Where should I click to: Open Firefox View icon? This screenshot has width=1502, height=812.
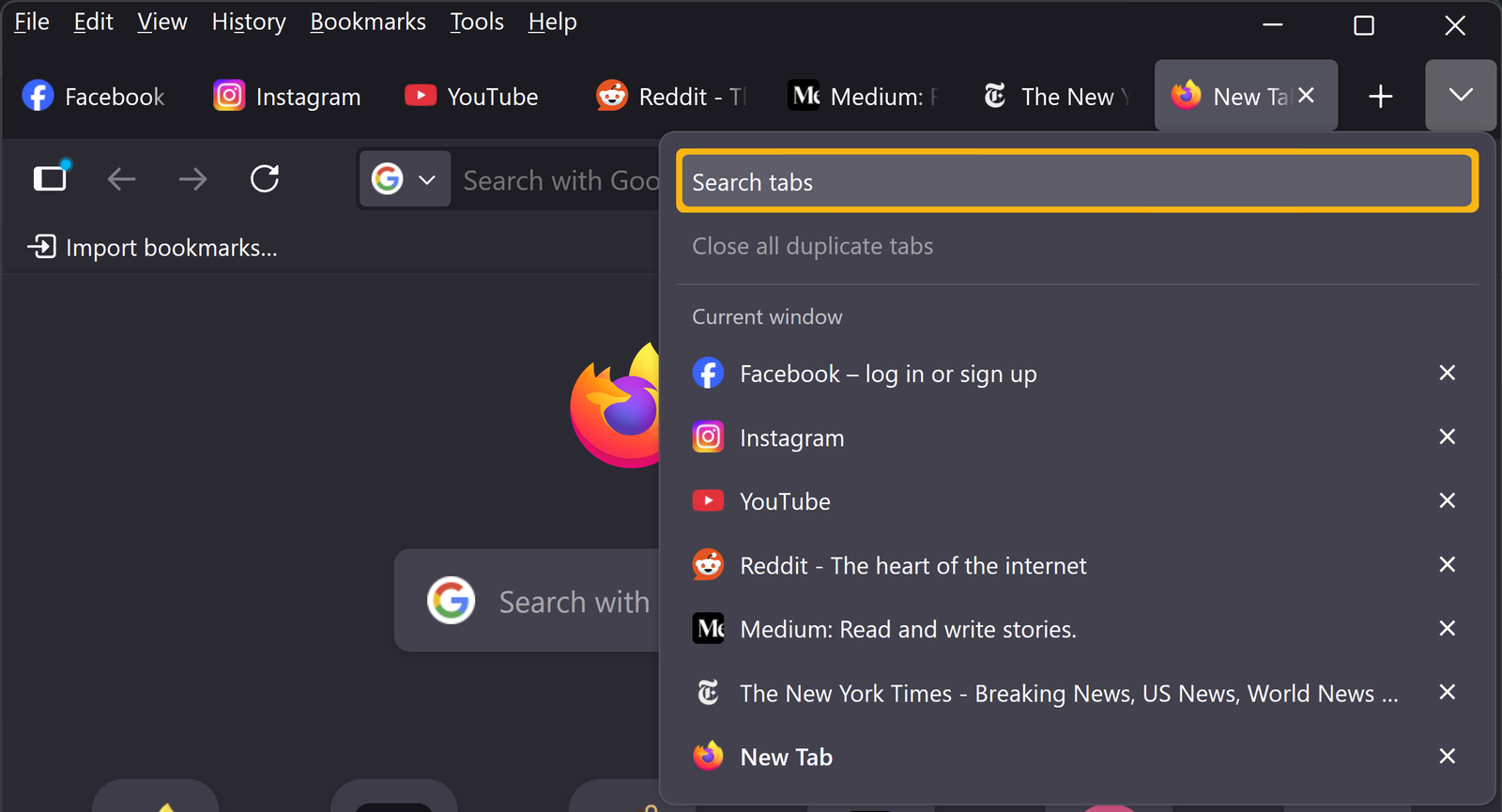pyautogui.click(x=51, y=177)
